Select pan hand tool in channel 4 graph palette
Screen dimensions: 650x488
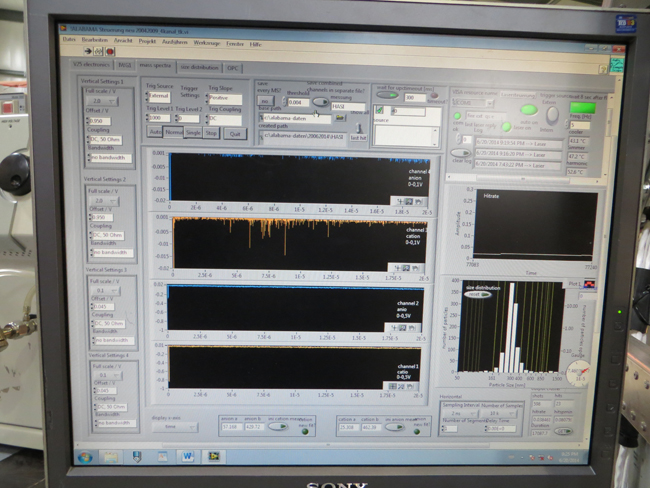point(418,202)
